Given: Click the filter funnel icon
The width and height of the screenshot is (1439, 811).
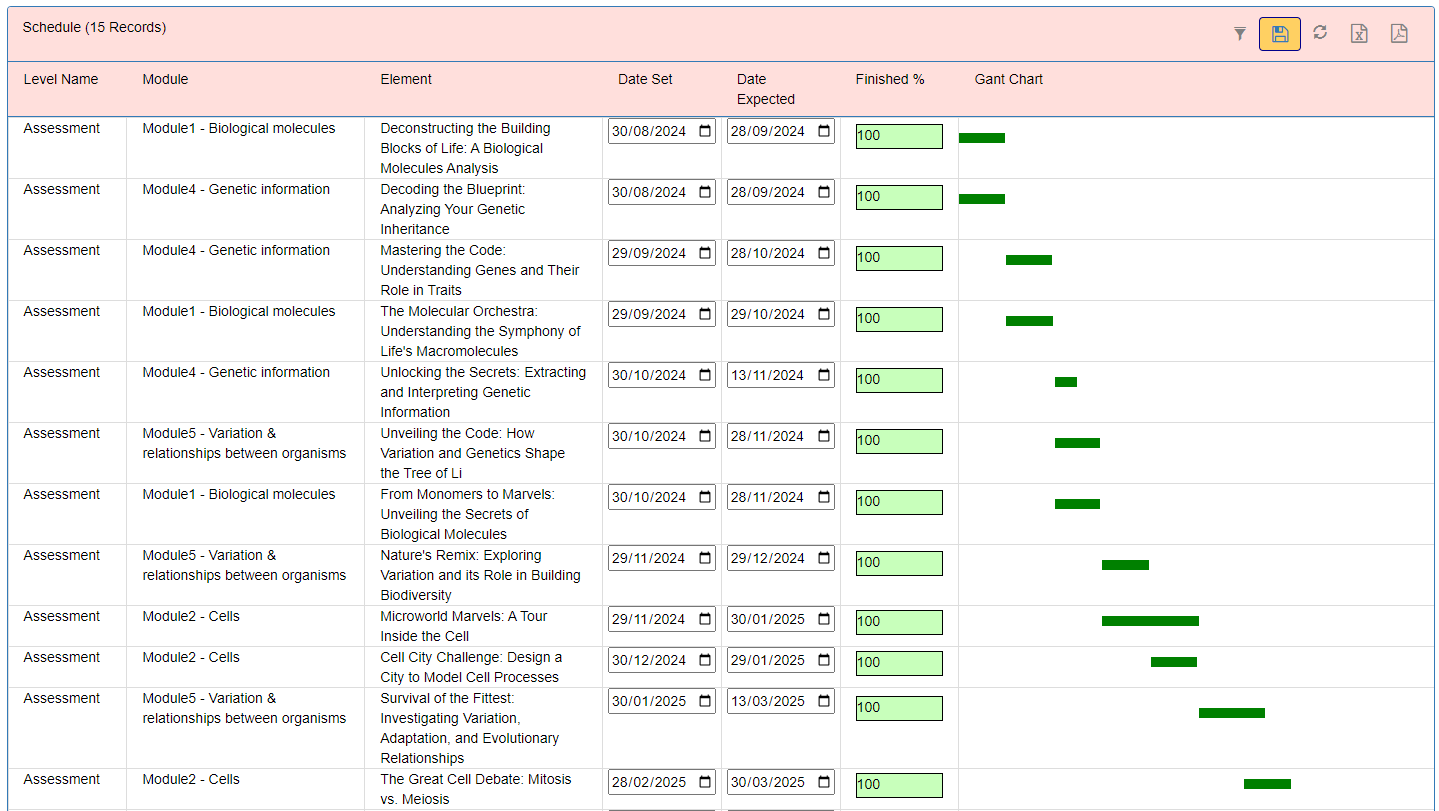Looking at the screenshot, I should point(1240,34).
